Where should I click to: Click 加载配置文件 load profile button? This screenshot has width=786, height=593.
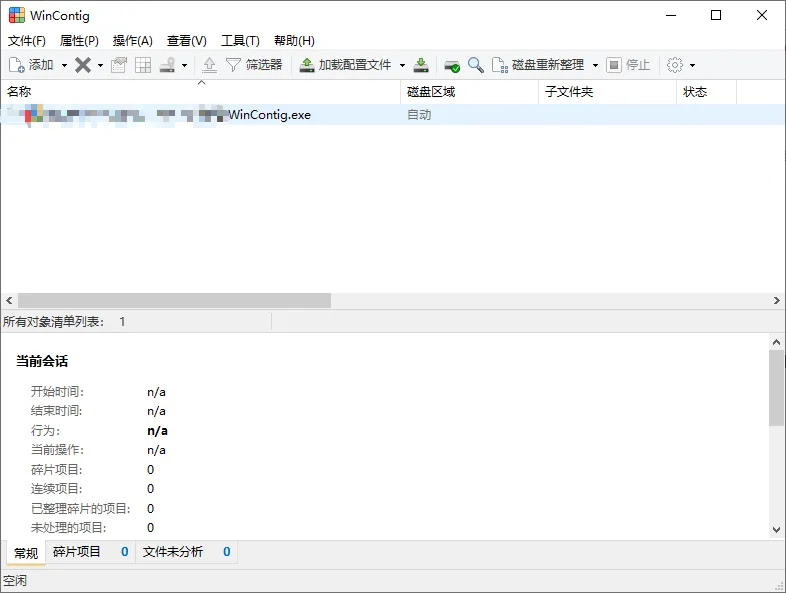[347, 65]
